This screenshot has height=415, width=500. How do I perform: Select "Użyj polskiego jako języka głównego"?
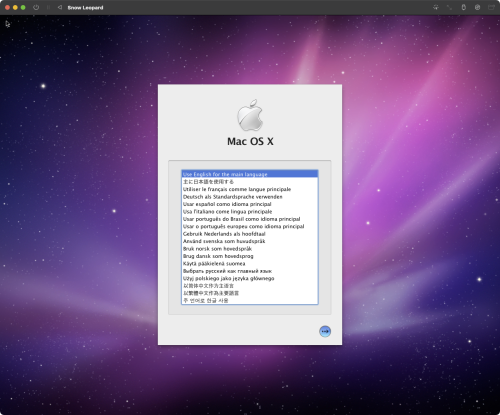pyautogui.click(x=250, y=278)
